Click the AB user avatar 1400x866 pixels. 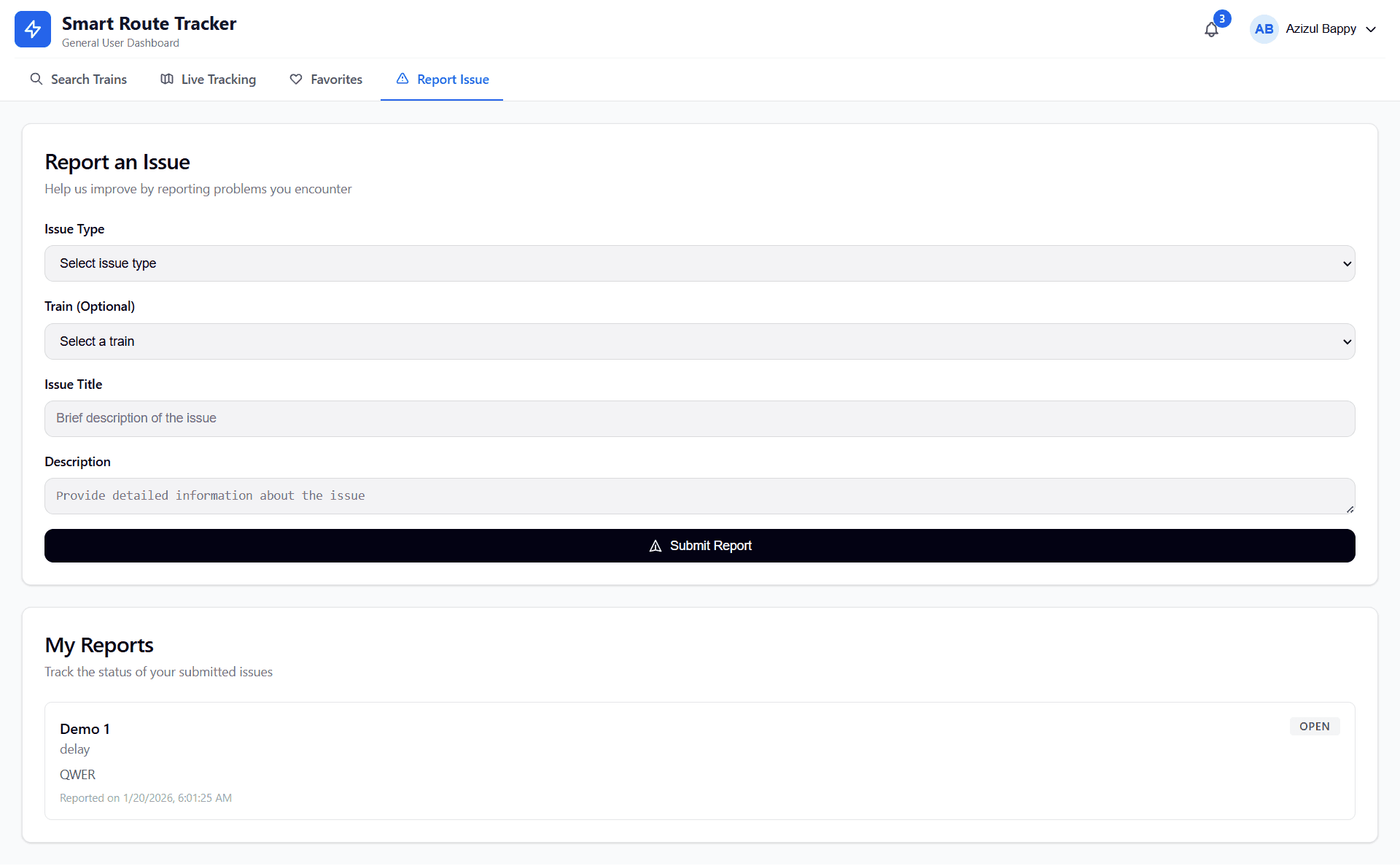pyautogui.click(x=1264, y=29)
